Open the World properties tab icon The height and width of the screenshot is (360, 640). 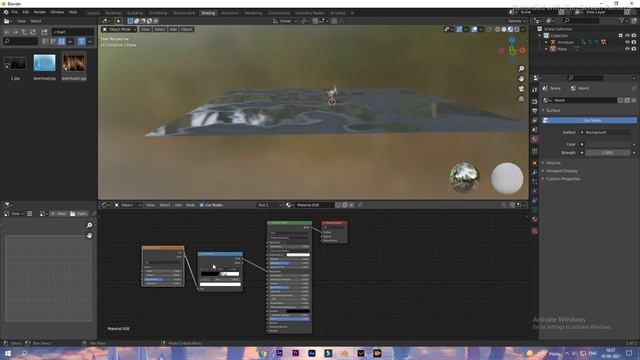(x=535, y=139)
